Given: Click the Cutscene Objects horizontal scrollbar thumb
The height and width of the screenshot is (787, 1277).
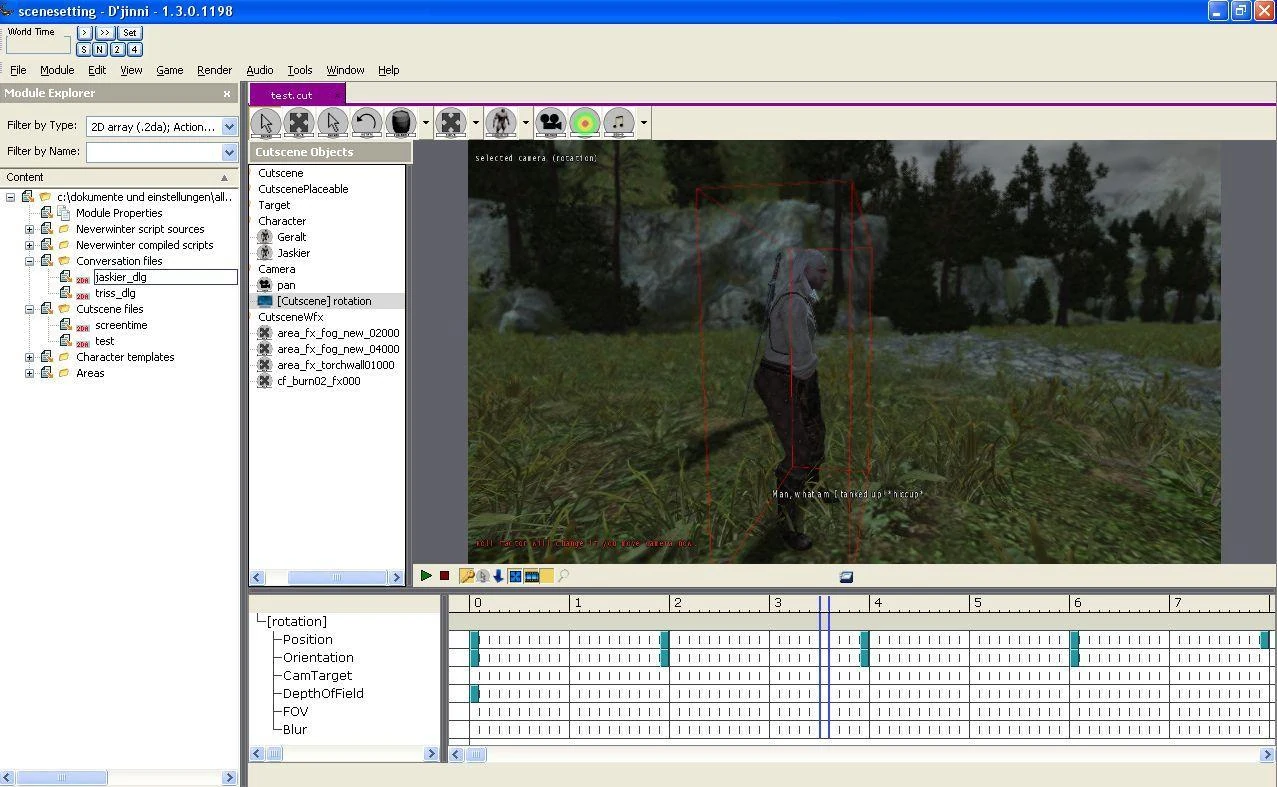Looking at the screenshot, I should [337, 577].
